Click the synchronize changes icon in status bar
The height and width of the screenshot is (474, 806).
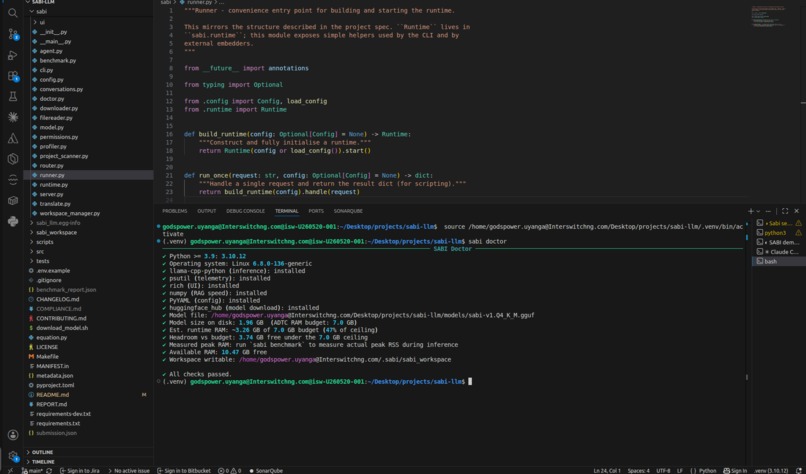coord(49,470)
